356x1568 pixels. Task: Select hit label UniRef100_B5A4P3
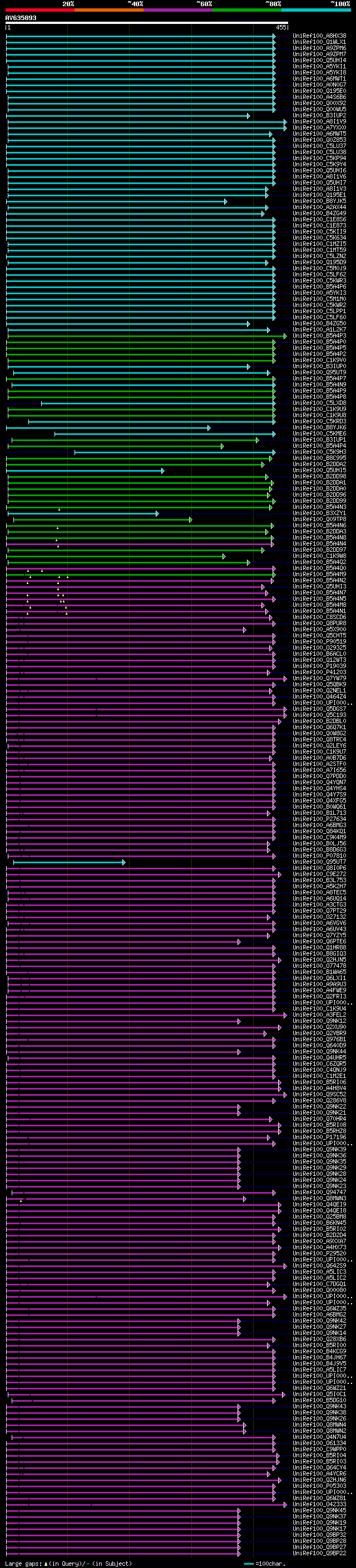click(319, 335)
